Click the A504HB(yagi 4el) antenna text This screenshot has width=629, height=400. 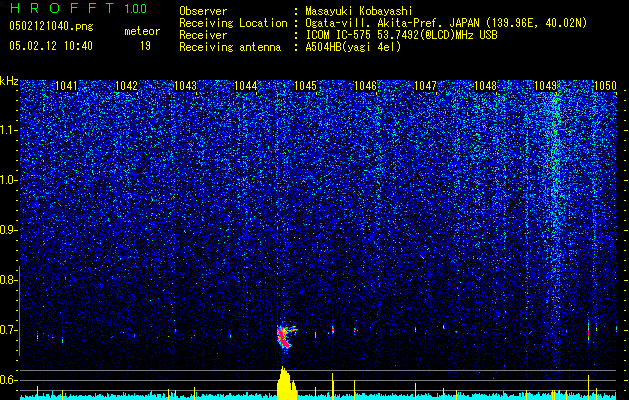[x=353, y=47]
